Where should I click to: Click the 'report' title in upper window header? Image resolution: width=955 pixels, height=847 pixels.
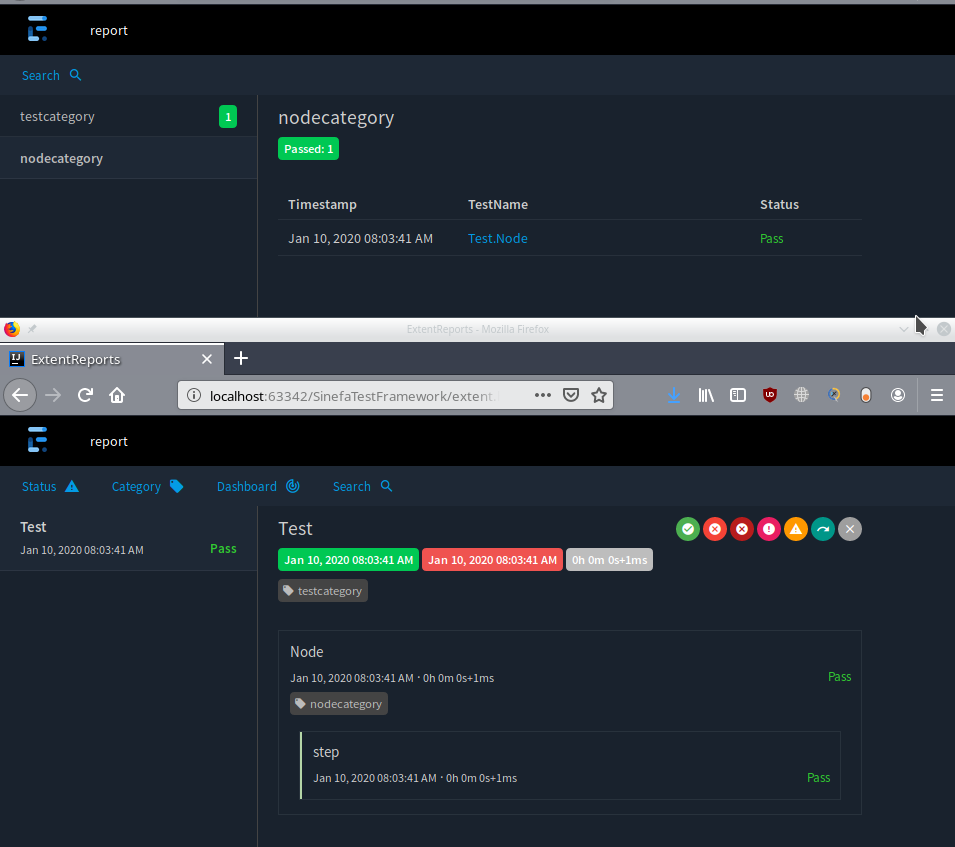pos(109,30)
